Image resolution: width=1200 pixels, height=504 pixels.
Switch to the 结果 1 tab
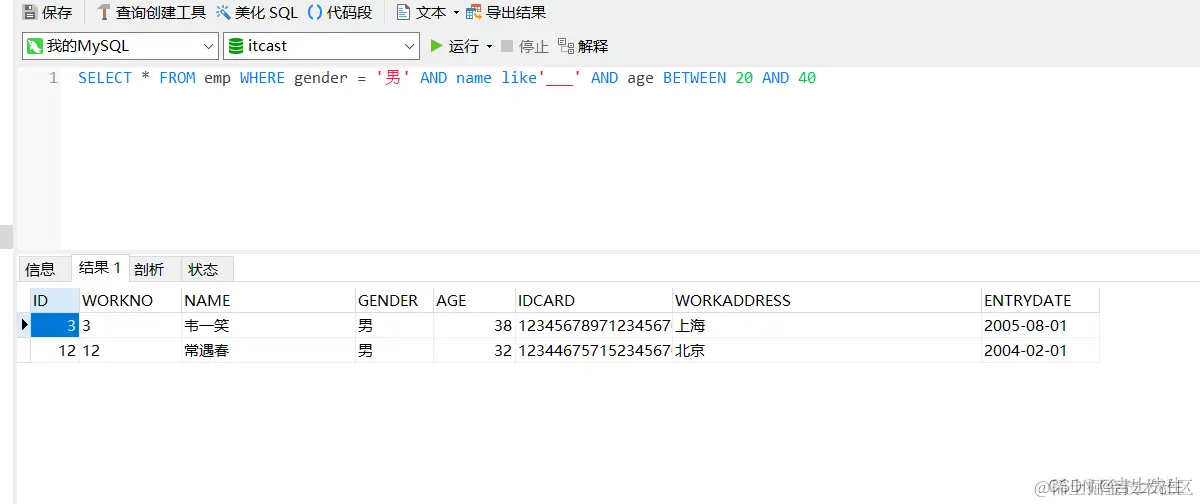[100, 267]
